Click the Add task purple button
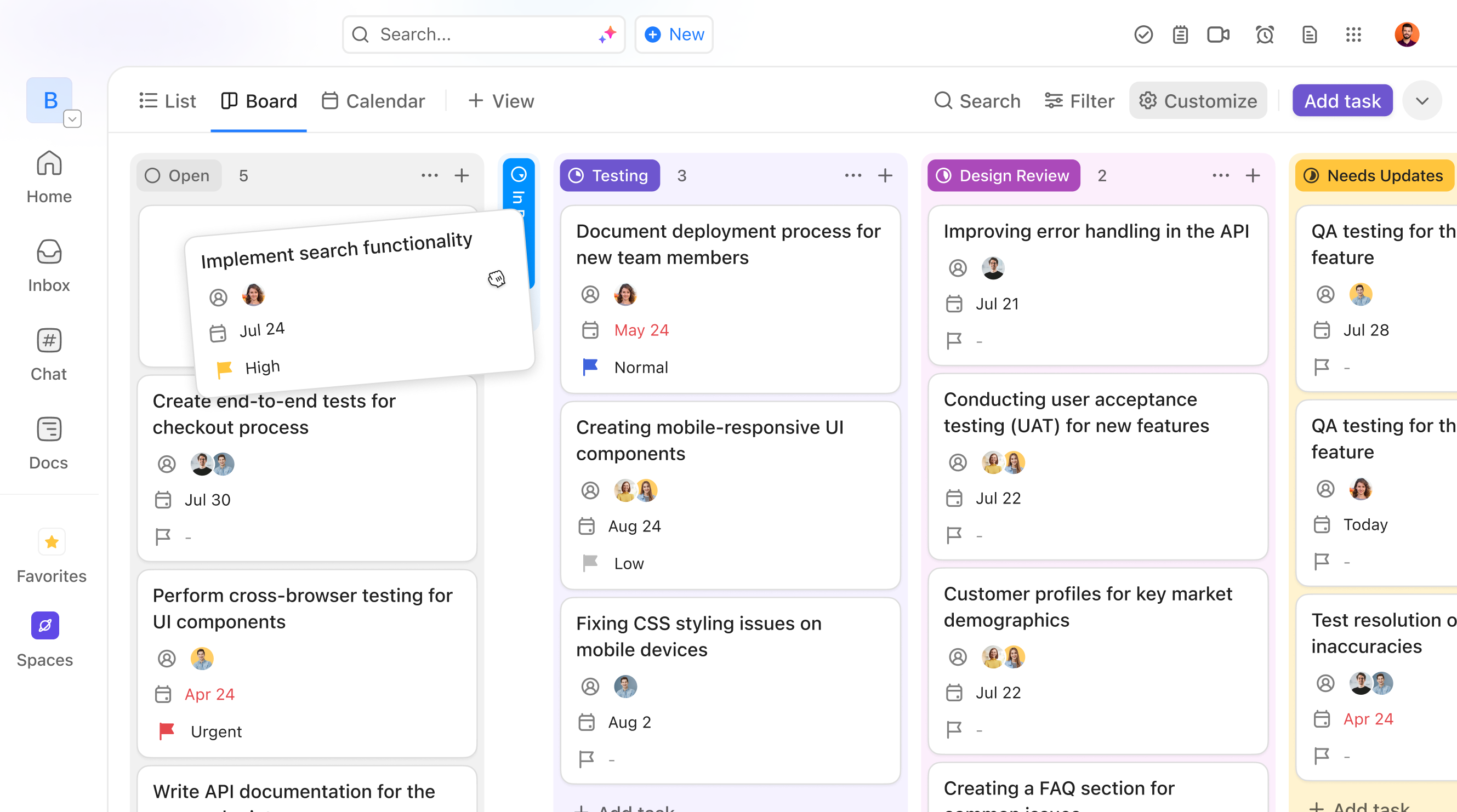This screenshot has width=1457, height=812. point(1342,101)
